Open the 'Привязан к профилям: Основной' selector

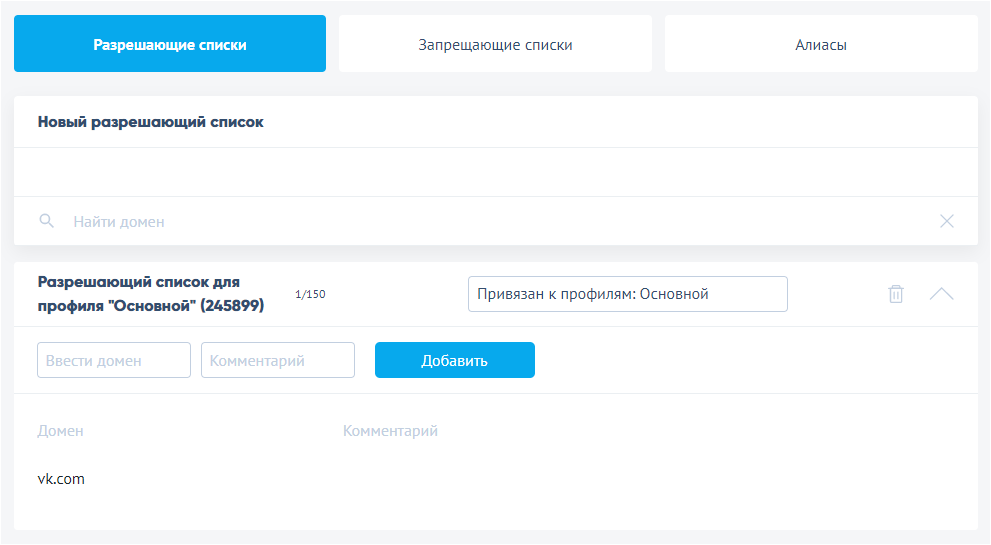point(627,294)
